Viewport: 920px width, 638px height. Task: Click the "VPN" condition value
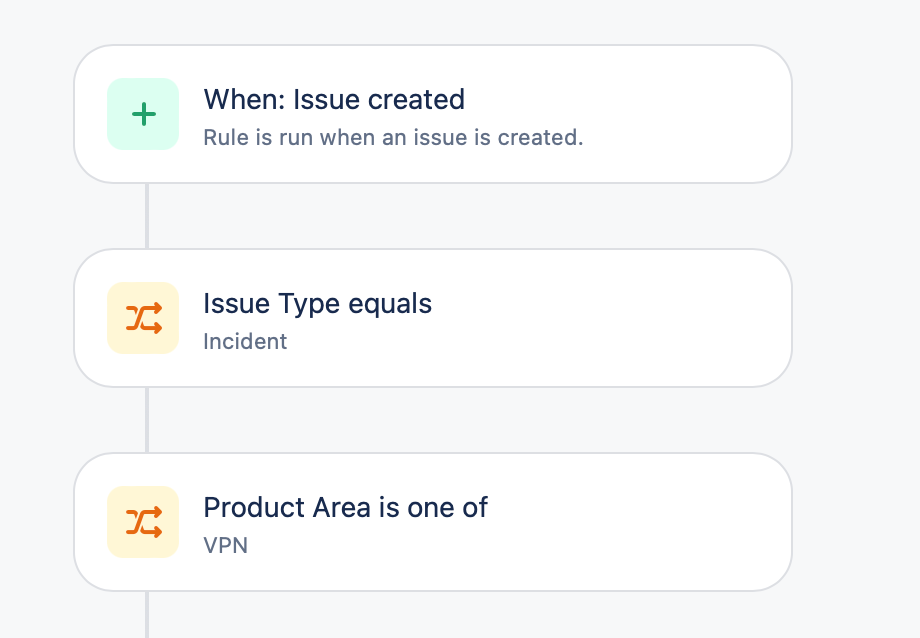pyautogui.click(x=225, y=546)
